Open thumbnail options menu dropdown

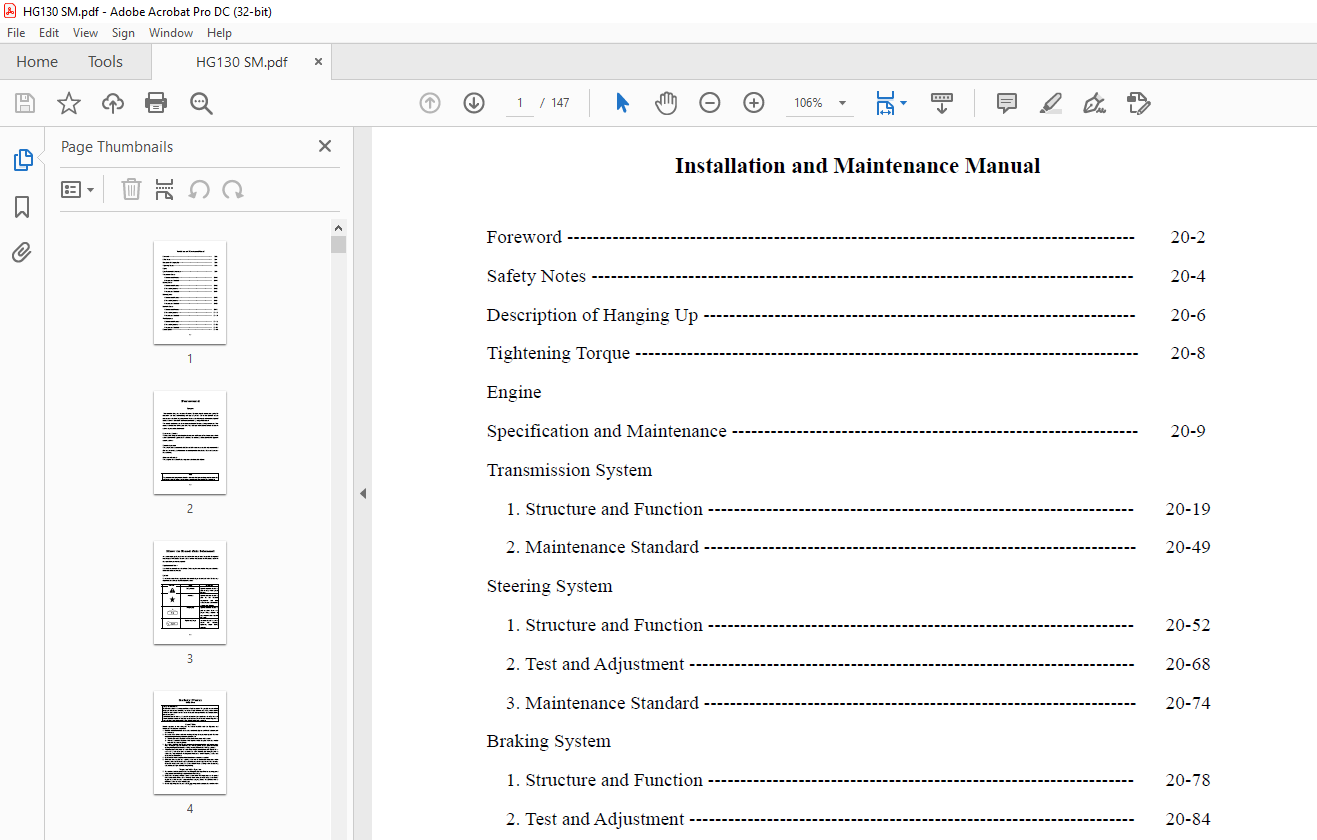tap(78, 189)
